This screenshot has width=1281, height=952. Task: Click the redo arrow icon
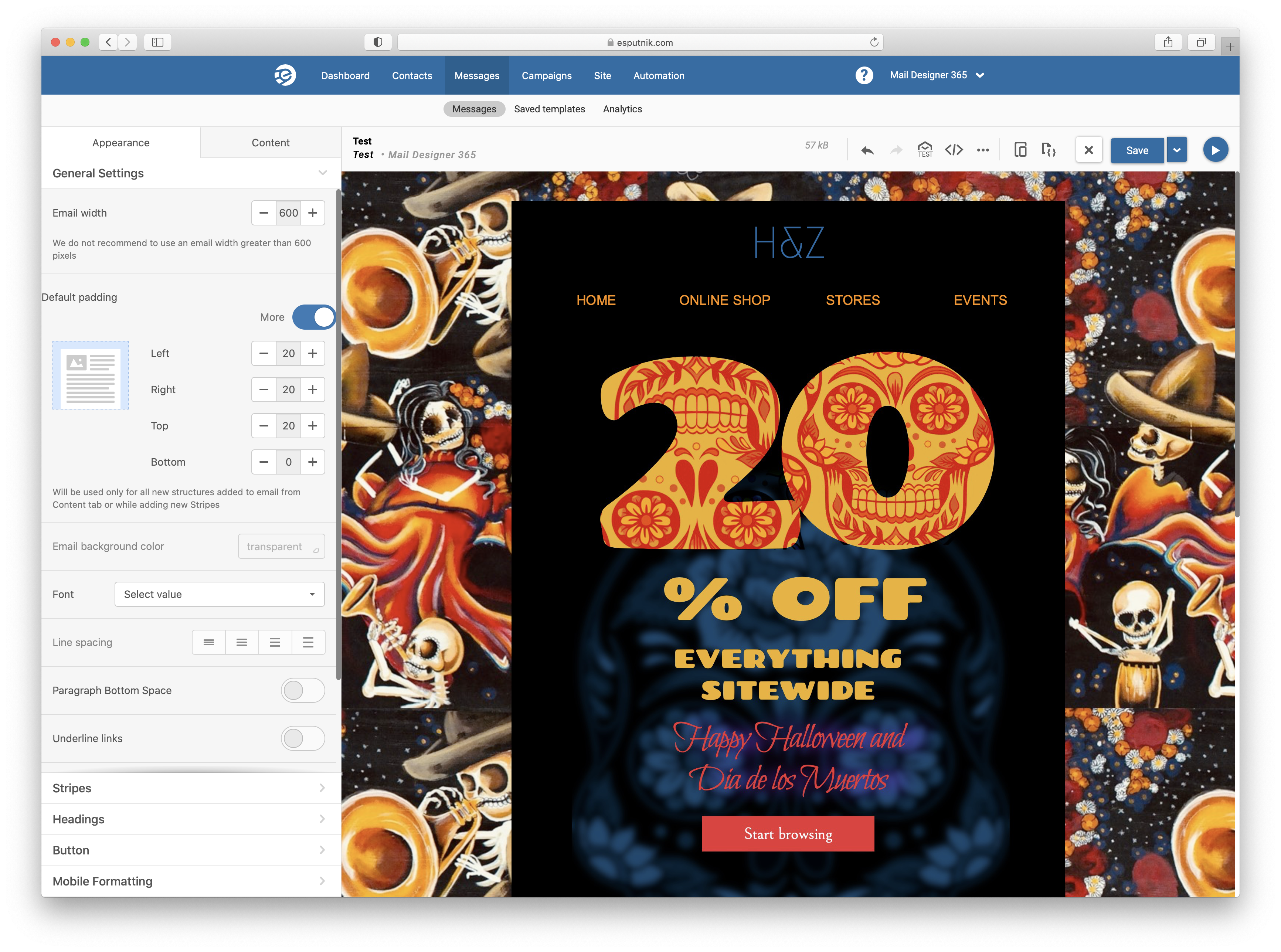(x=896, y=150)
